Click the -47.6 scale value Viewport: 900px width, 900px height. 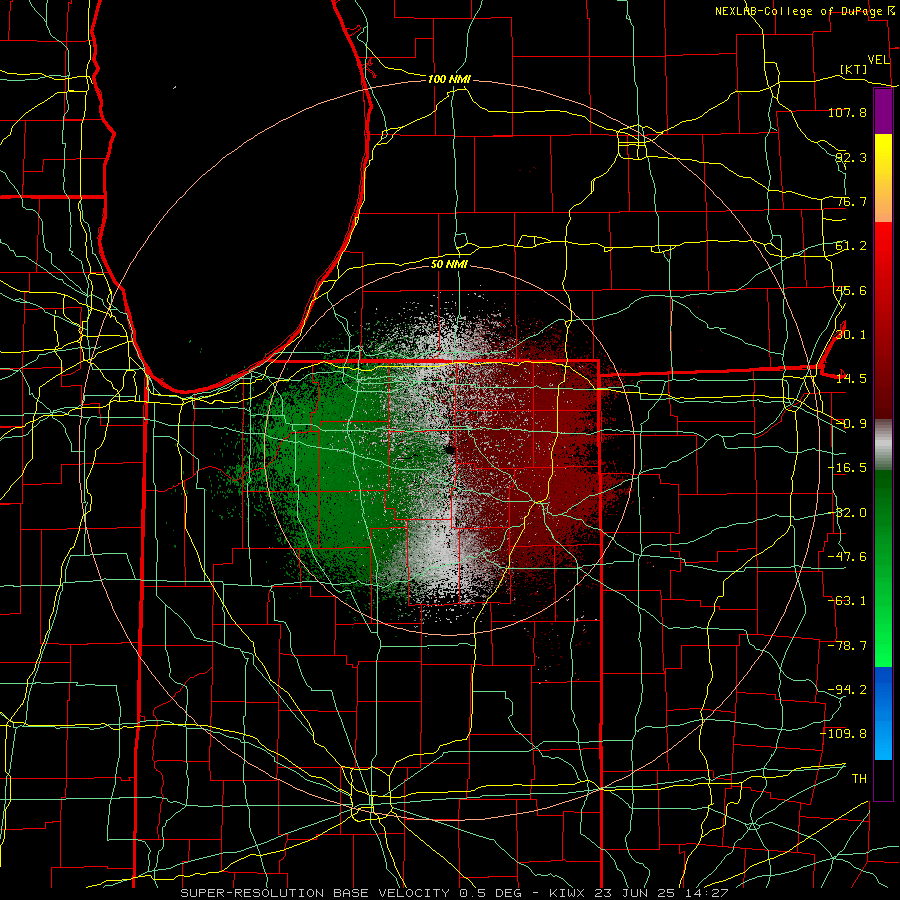[x=847, y=556]
